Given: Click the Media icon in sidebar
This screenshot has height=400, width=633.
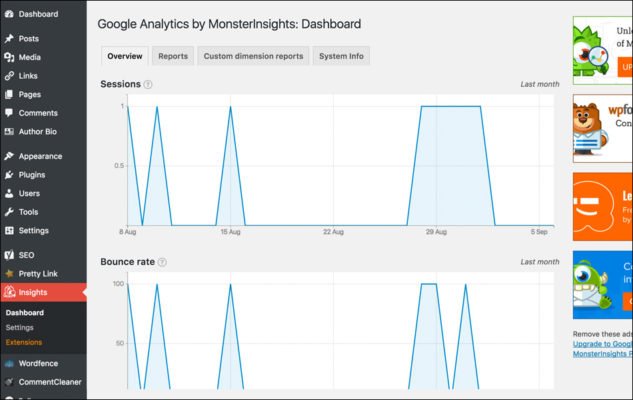Looking at the screenshot, I should [9, 58].
